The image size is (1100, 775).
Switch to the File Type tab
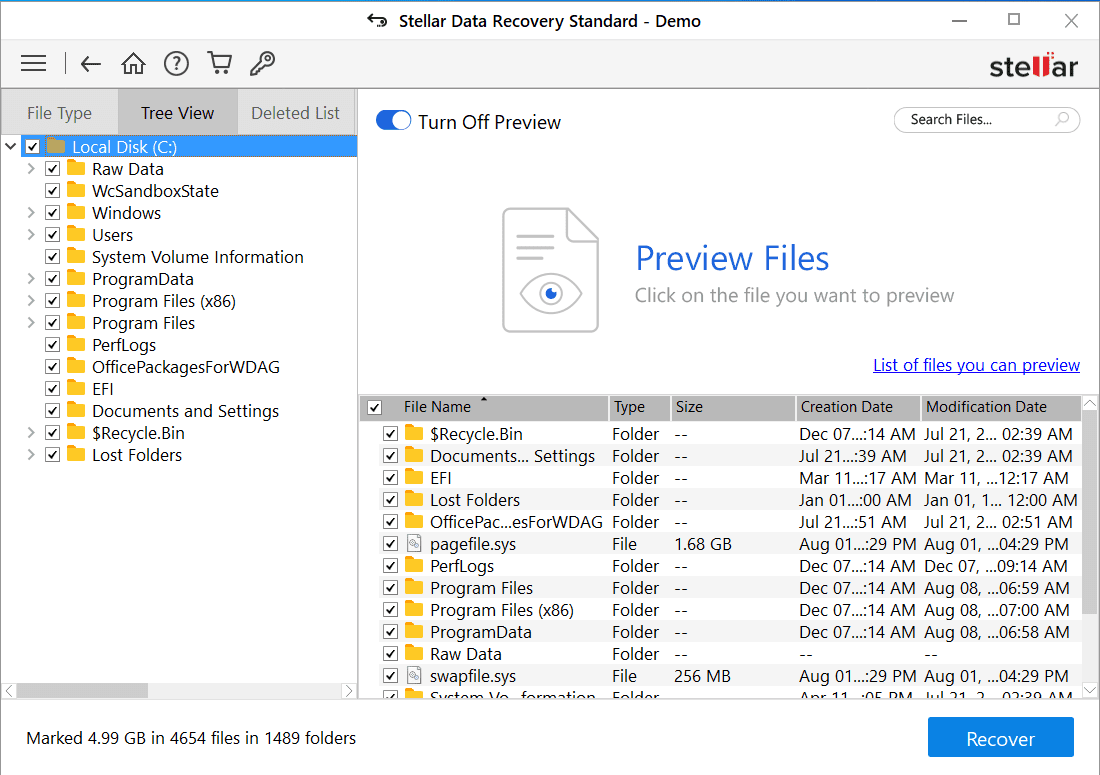click(60, 112)
